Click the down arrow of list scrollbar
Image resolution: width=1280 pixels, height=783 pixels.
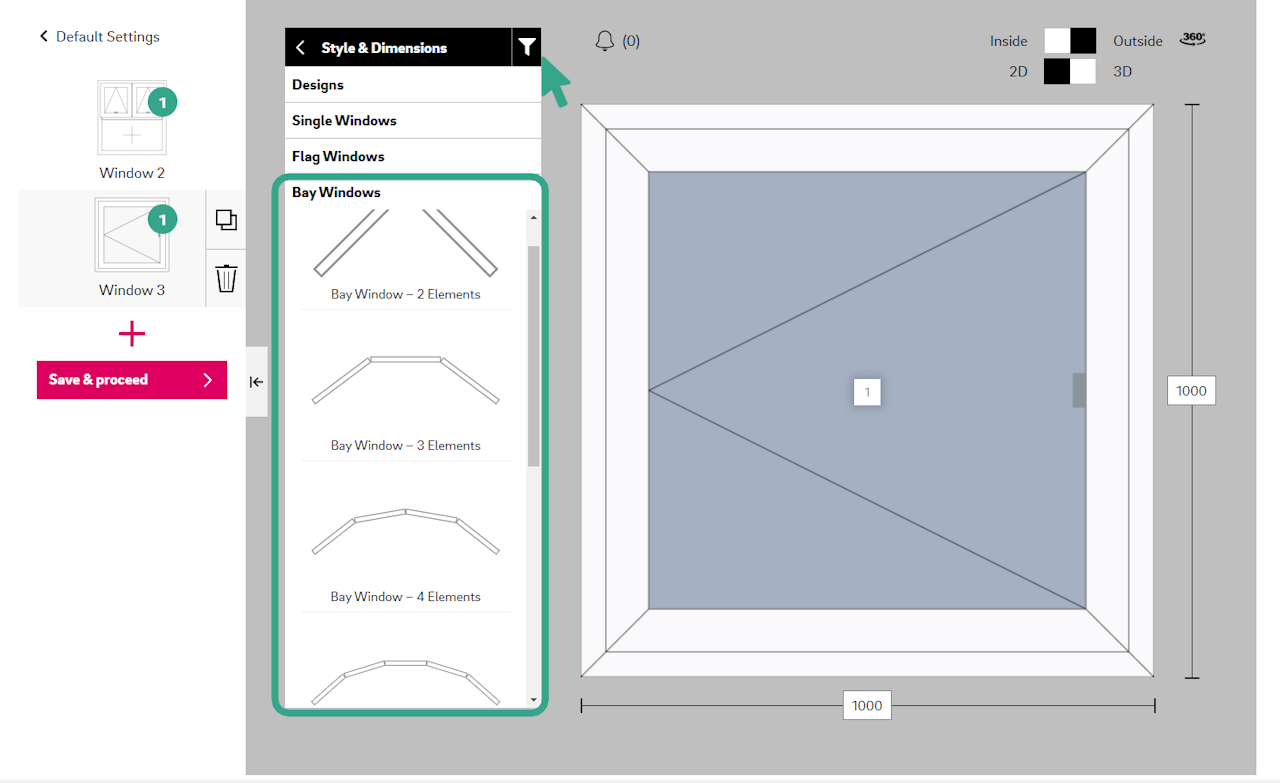533,700
